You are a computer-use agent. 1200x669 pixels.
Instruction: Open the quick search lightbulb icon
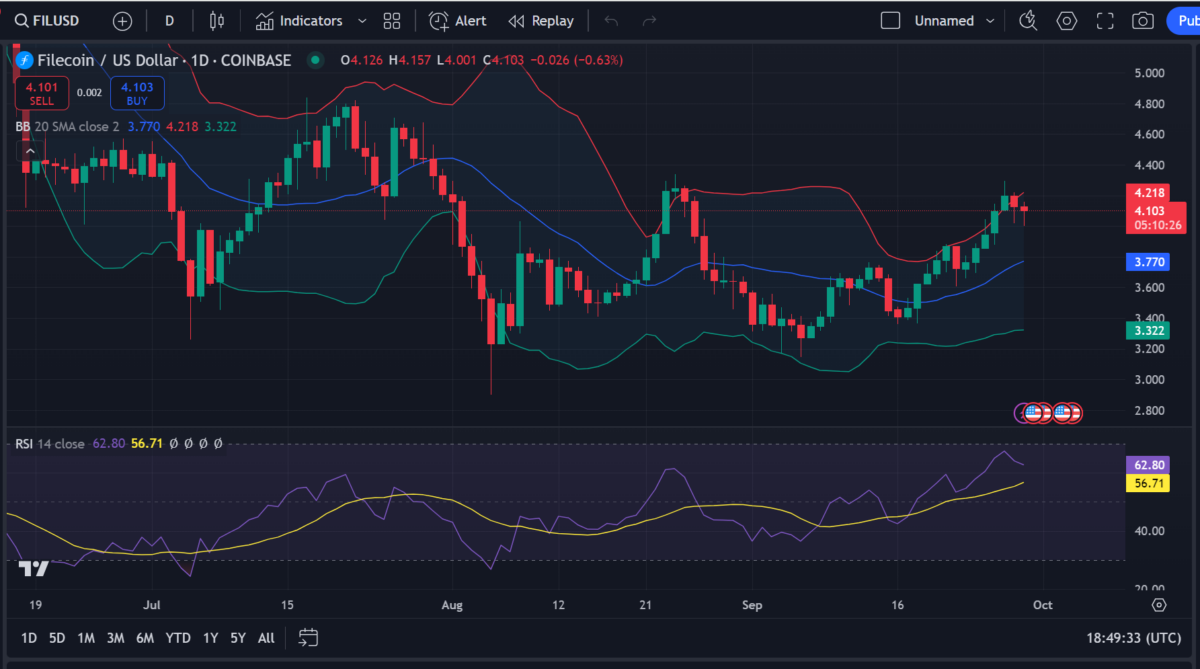(x=1028, y=21)
